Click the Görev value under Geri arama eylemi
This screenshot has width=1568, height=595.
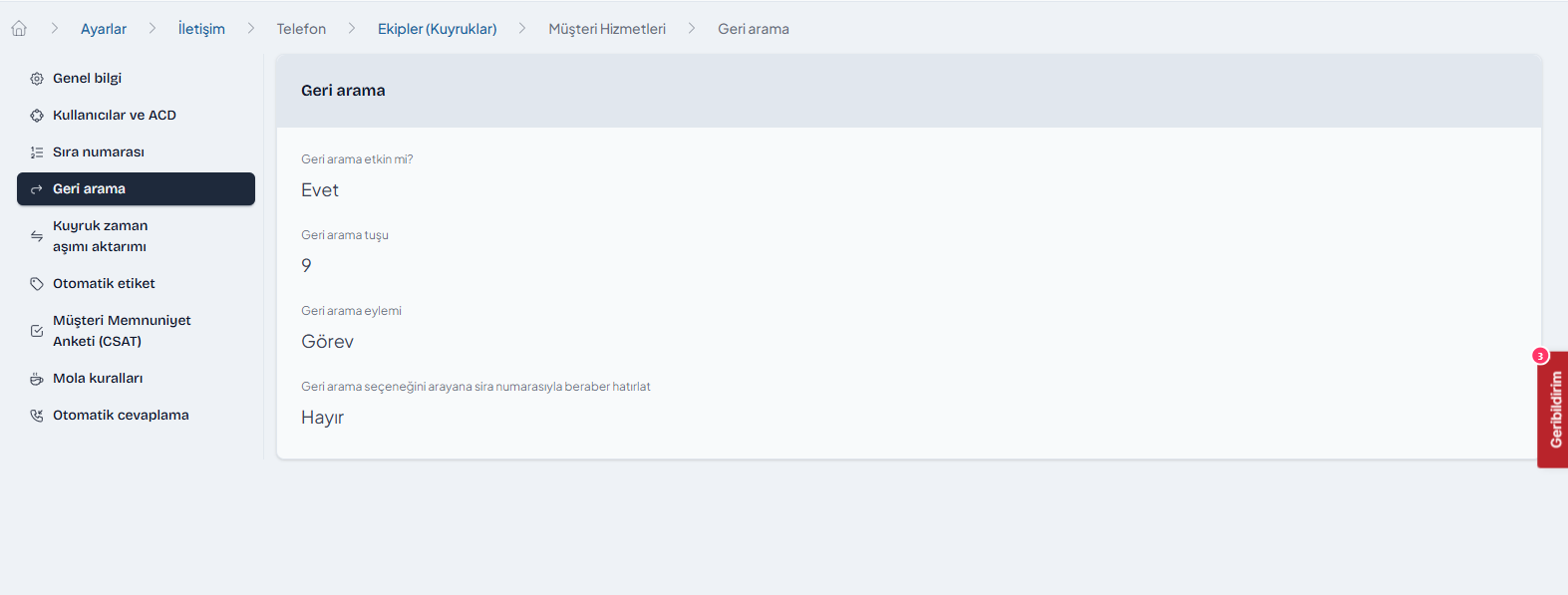coord(327,342)
